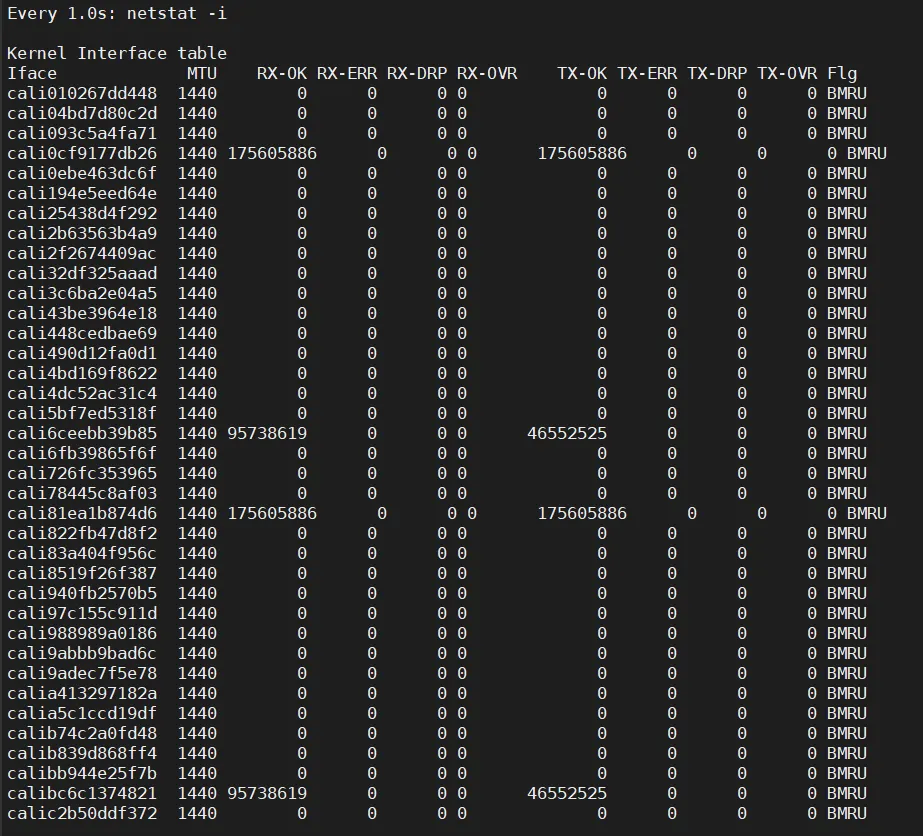Click the 'MTU' column header
Viewport: 923px width, 836px height.
tap(202, 74)
